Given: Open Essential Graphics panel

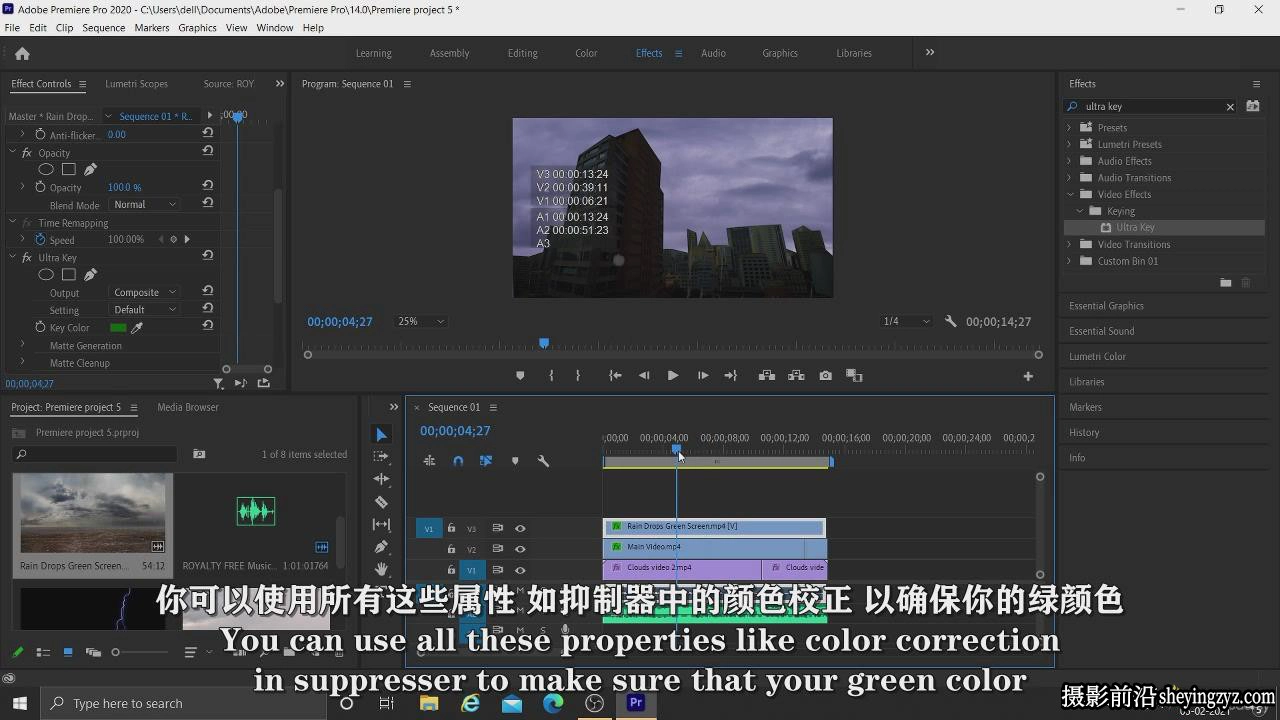Looking at the screenshot, I should point(1106,306).
